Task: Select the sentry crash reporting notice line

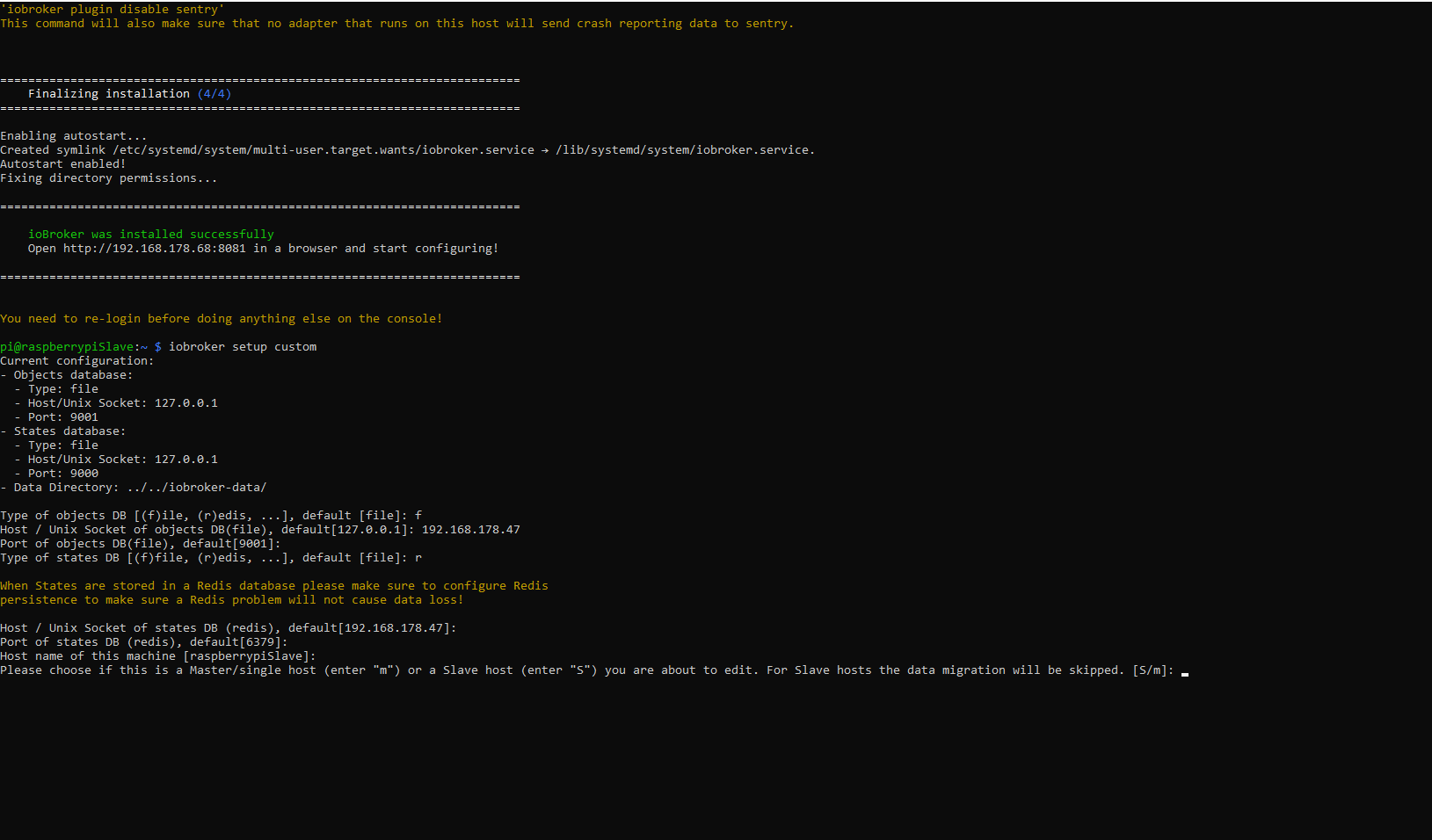Action: [x=397, y=24]
